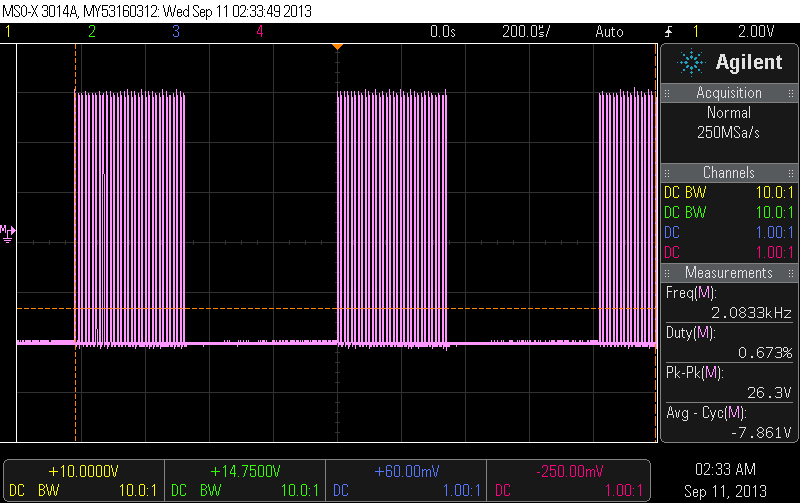Click the Pk-Pk(M) measurement label
This screenshot has width=800, height=503.
pos(694,373)
